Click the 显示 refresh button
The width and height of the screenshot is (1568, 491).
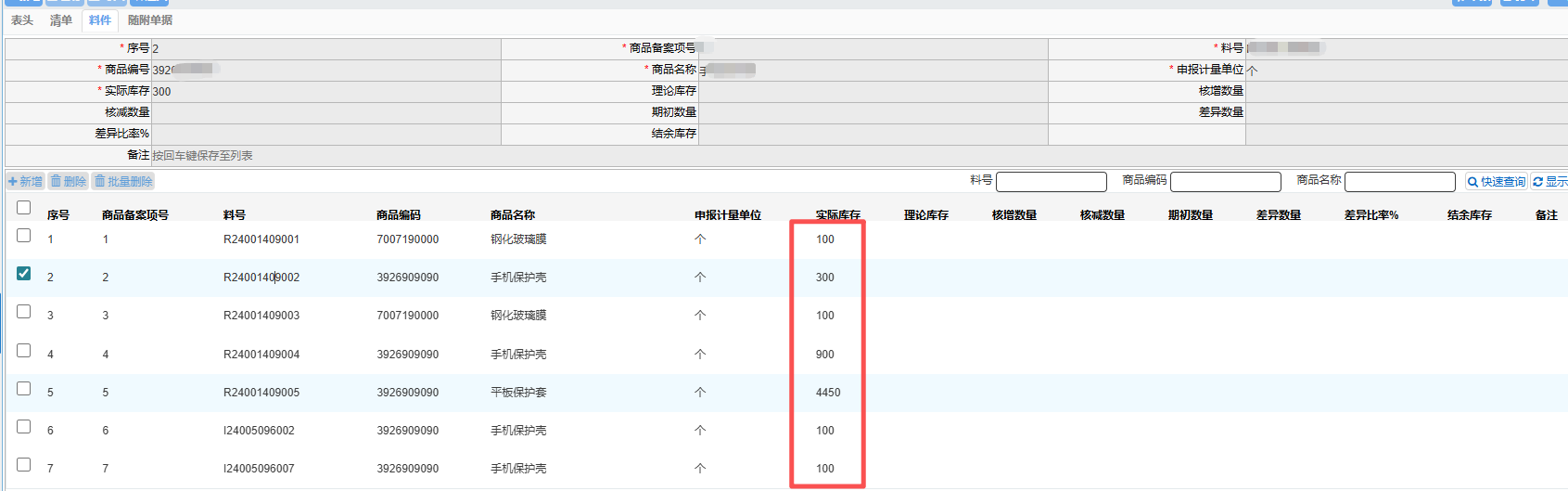coord(1549,182)
